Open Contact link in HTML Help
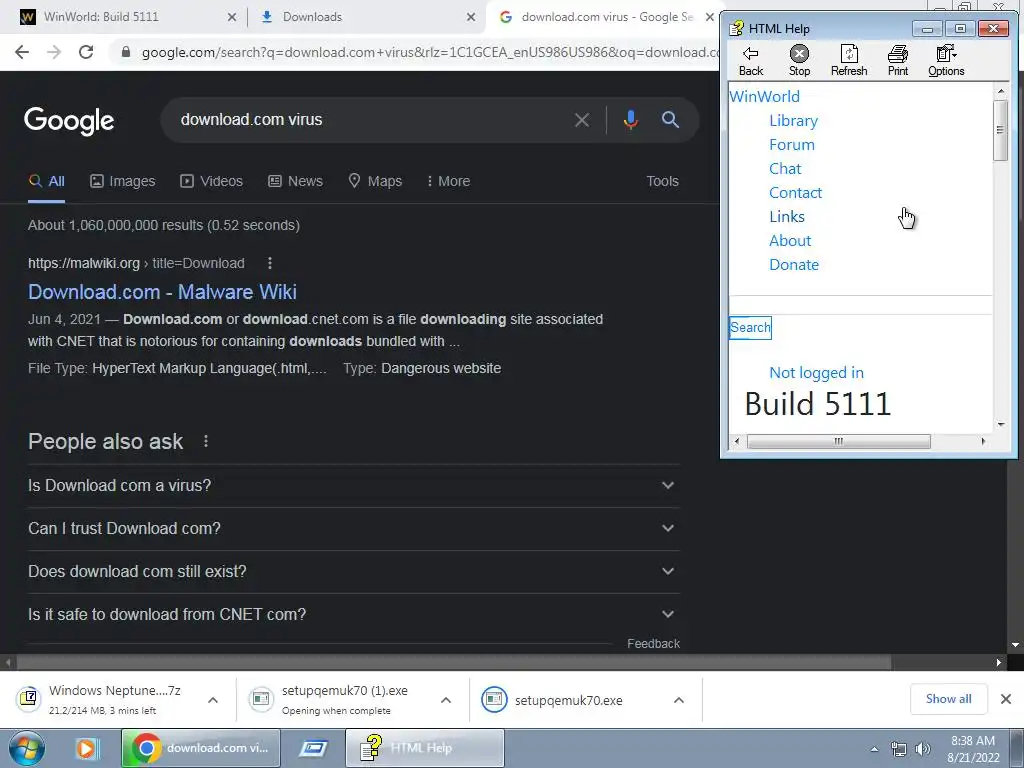 pyautogui.click(x=795, y=193)
